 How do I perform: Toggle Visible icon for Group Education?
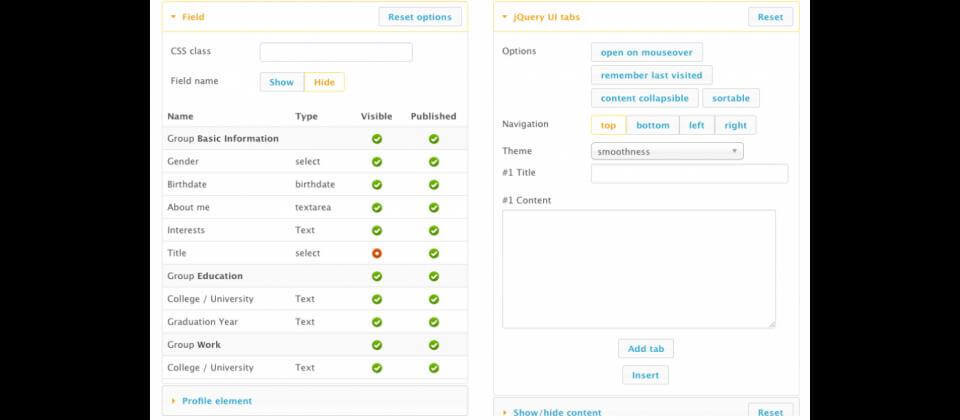coord(377,276)
